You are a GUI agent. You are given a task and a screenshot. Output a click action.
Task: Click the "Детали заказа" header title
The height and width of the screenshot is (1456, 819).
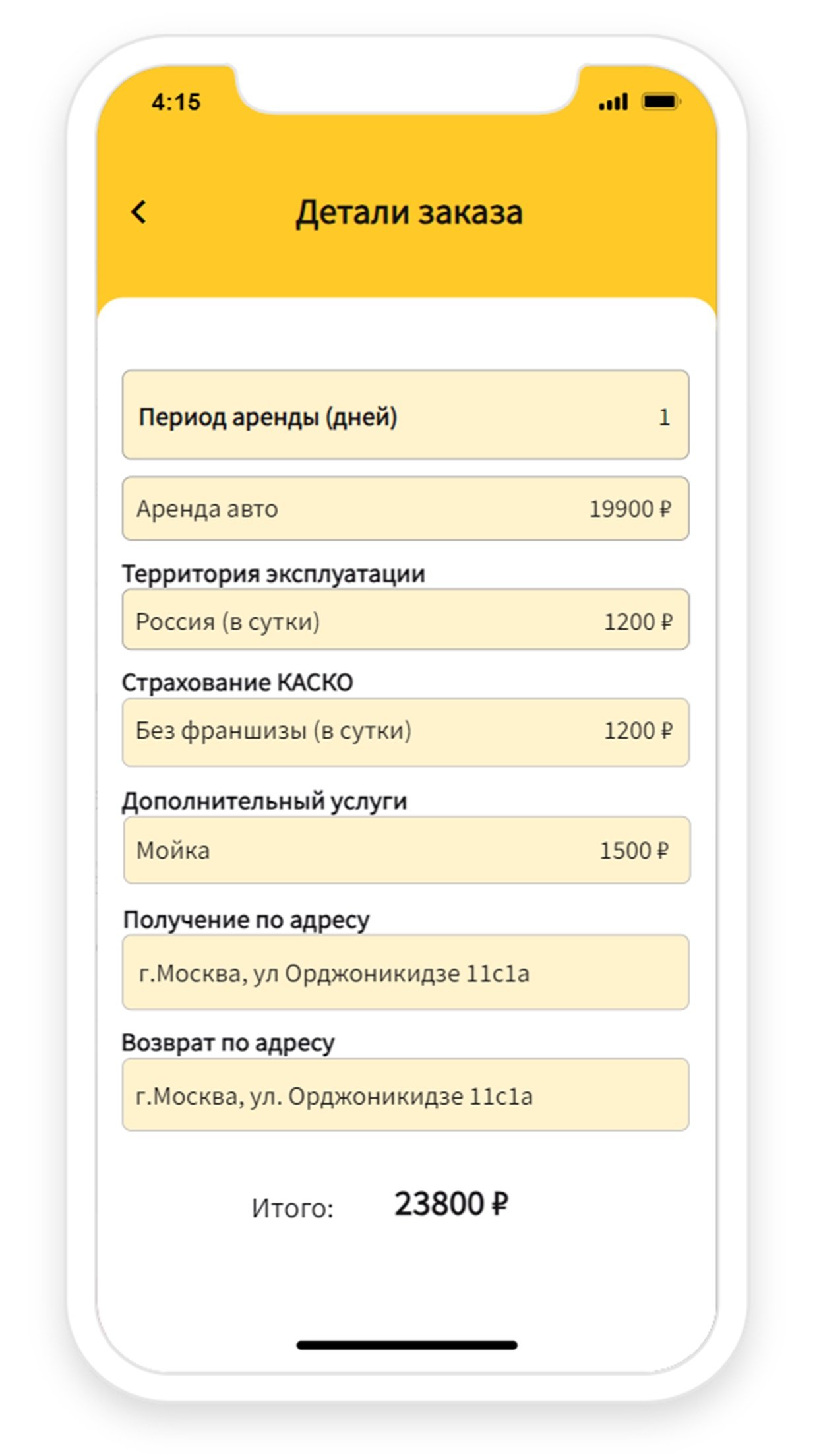[409, 213]
